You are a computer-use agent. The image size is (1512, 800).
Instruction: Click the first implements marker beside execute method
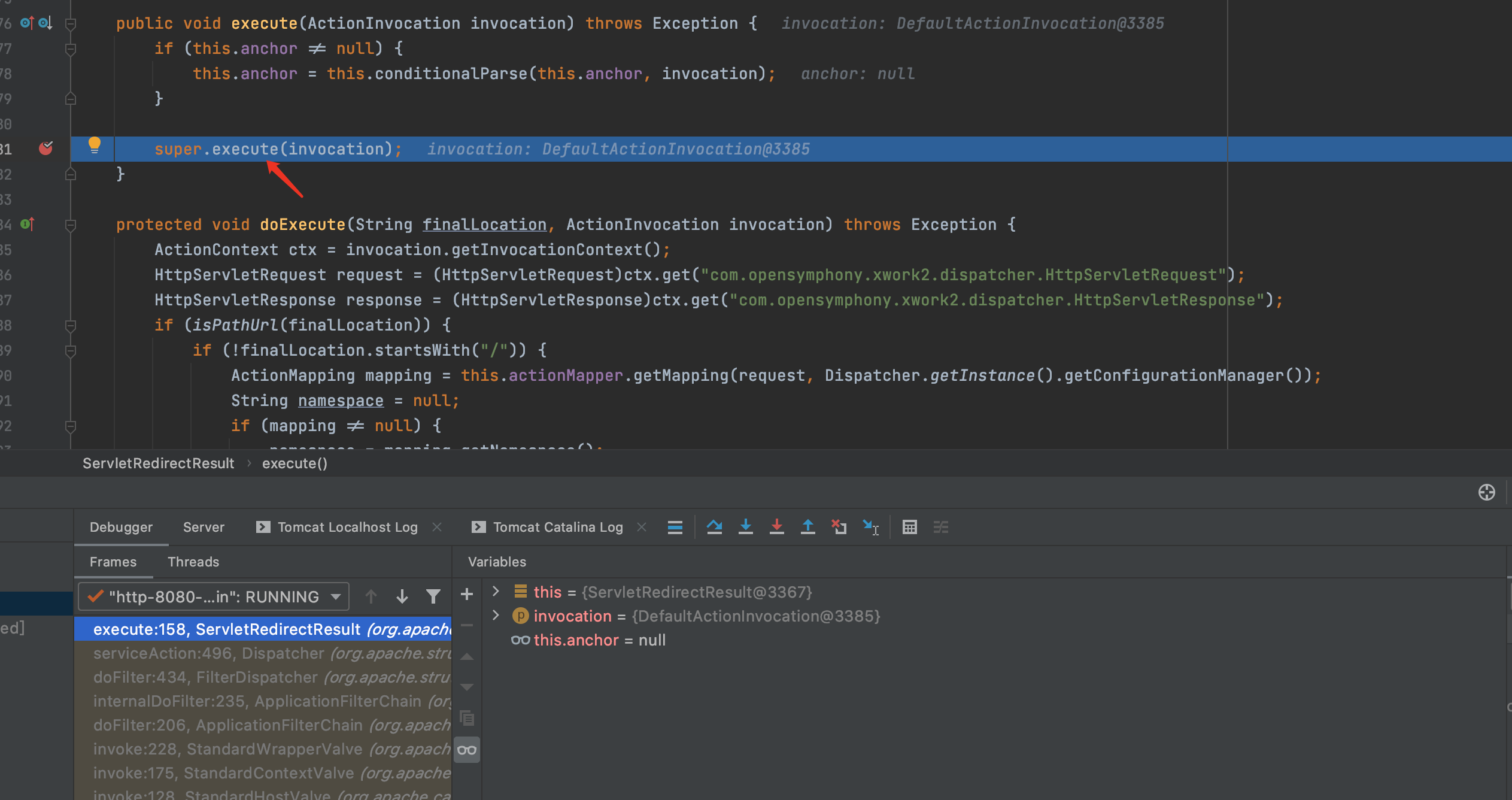pyautogui.click(x=27, y=23)
